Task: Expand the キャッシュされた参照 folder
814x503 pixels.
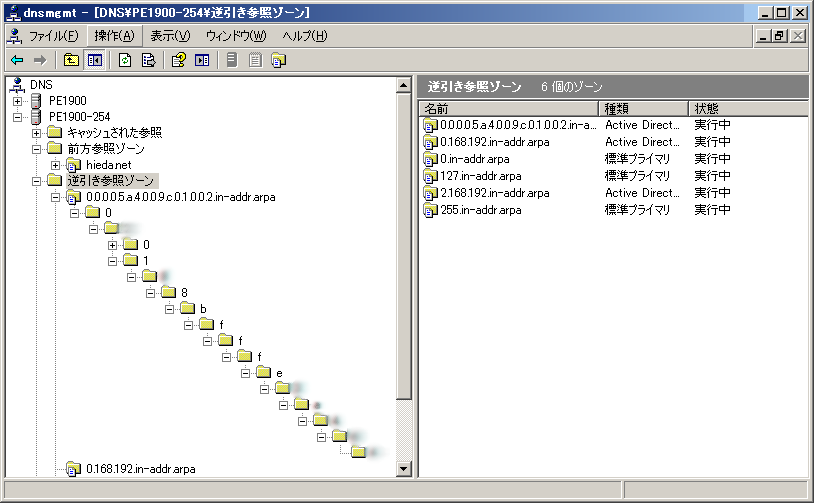Action: click(x=37, y=133)
